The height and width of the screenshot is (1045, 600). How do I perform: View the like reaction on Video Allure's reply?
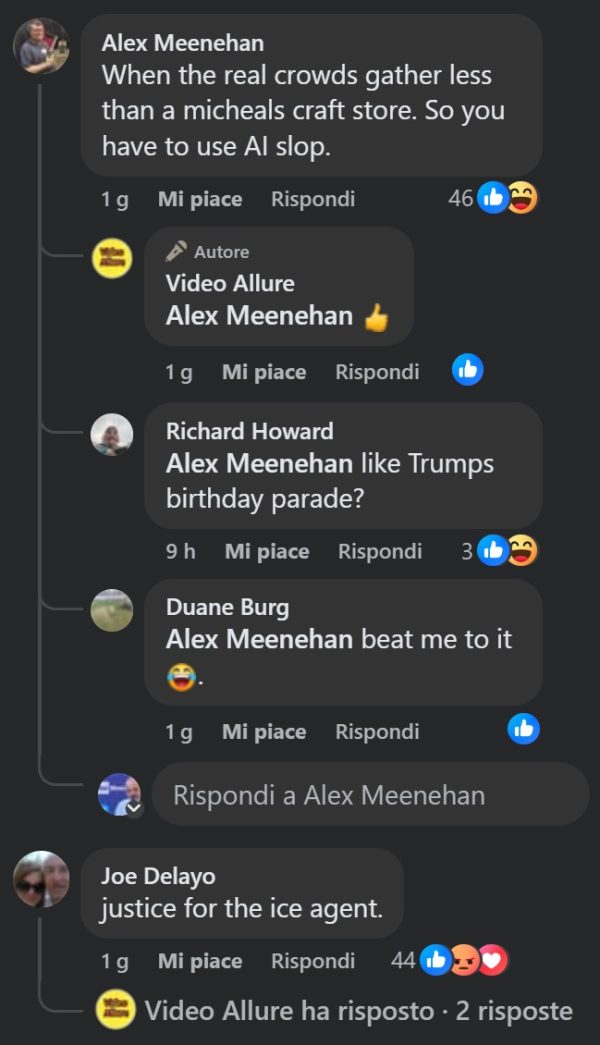pos(467,370)
